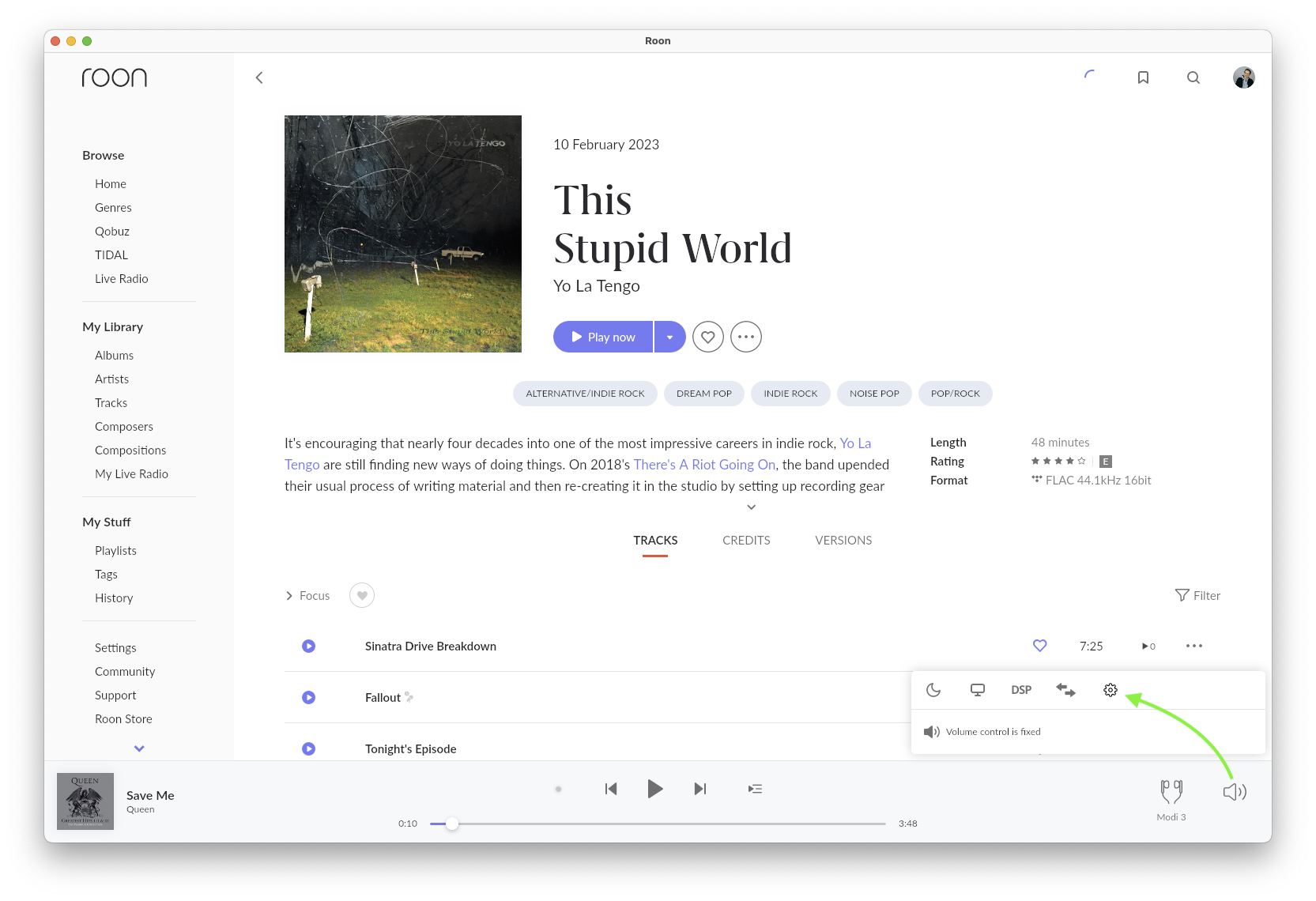Open the album more options ellipsis
This screenshot has width=1316, height=901.
[x=746, y=337]
